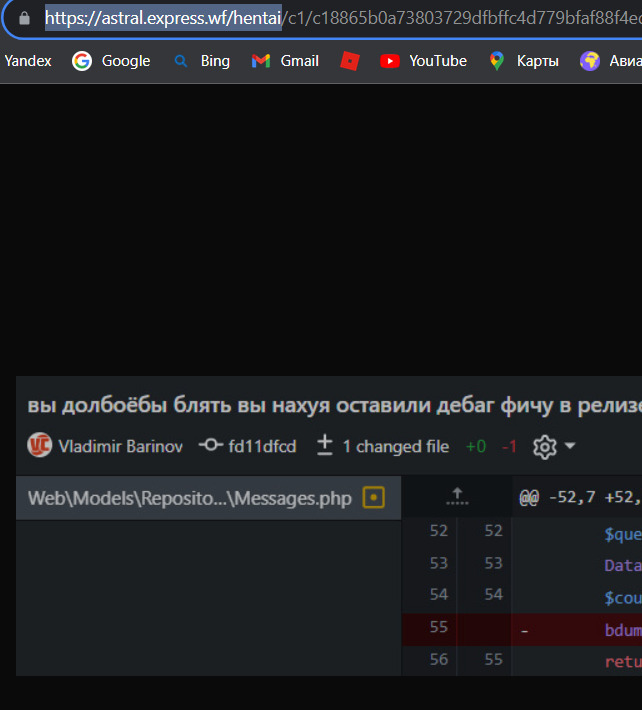
Task: Click the +0 additions count
Action: 475,447
